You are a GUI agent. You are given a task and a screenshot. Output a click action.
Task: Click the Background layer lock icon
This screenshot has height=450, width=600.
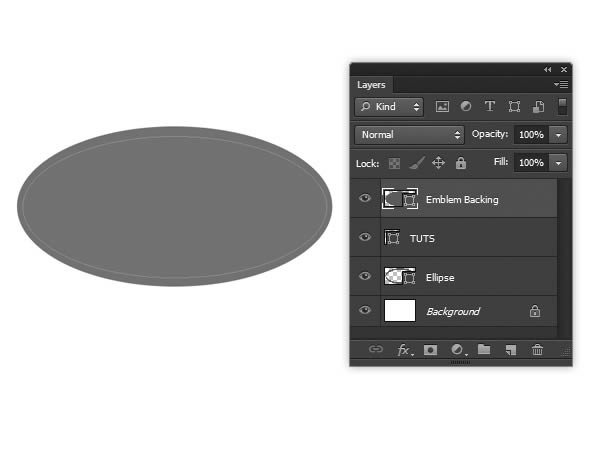(535, 311)
